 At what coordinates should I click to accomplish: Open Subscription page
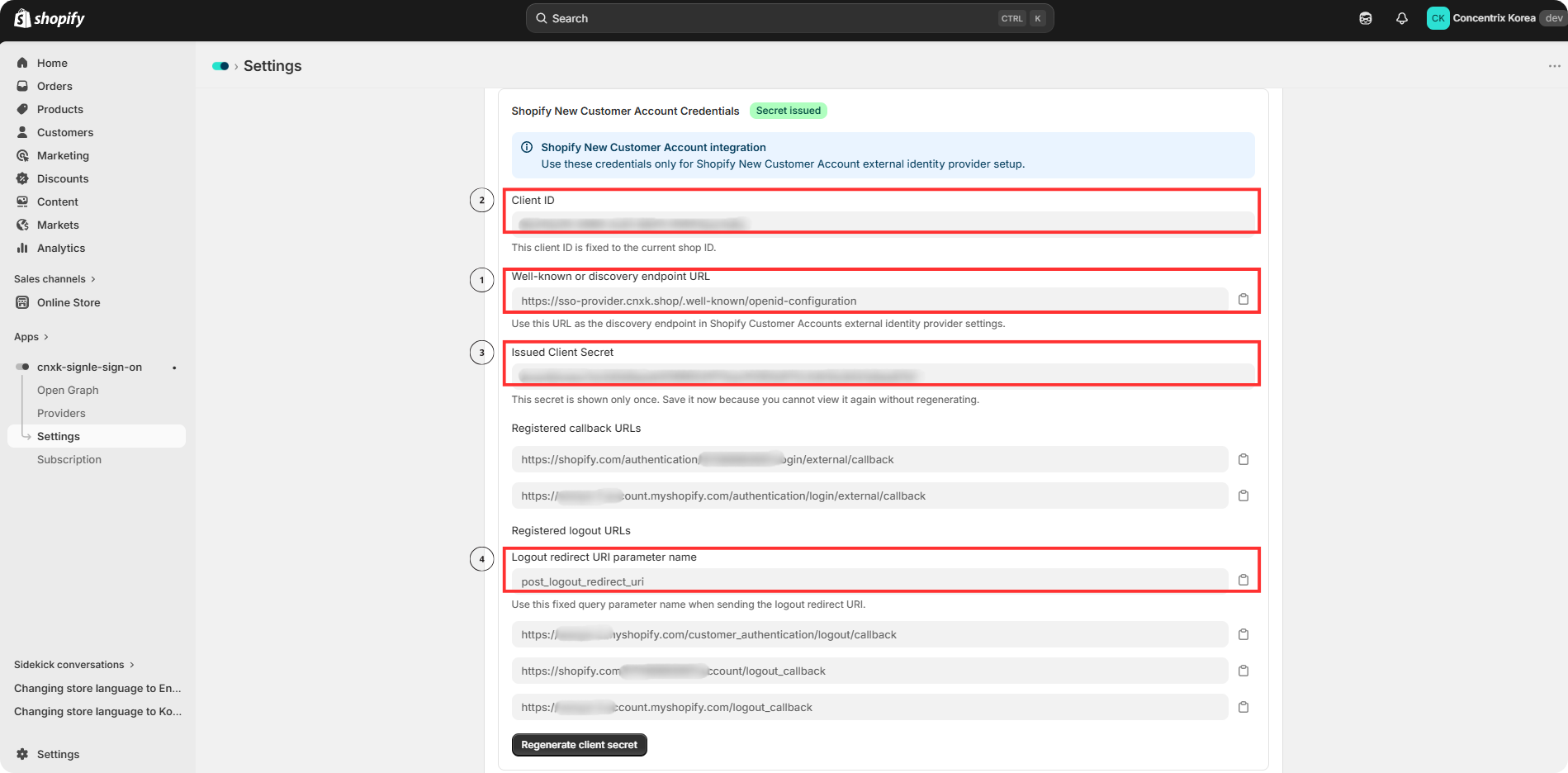pyautogui.click(x=69, y=459)
